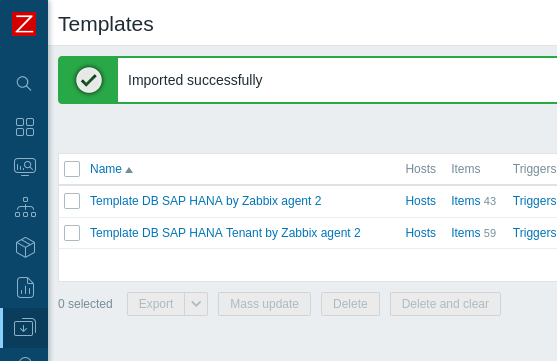Open Template DB SAP HANA Tenant link
Screen dimensions: 557x361
(x=225, y=233)
